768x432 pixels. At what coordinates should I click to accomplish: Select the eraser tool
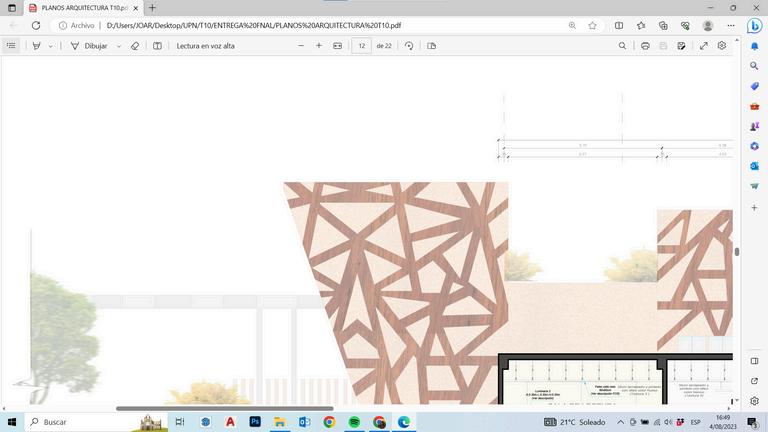click(135, 46)
